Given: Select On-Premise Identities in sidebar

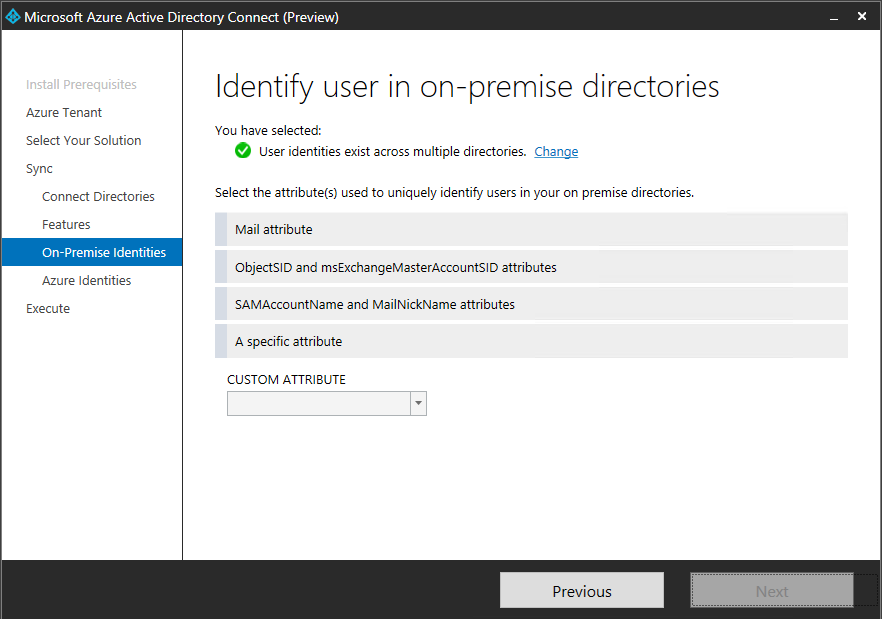Looking at the screenshot, I should pos(104,253).
